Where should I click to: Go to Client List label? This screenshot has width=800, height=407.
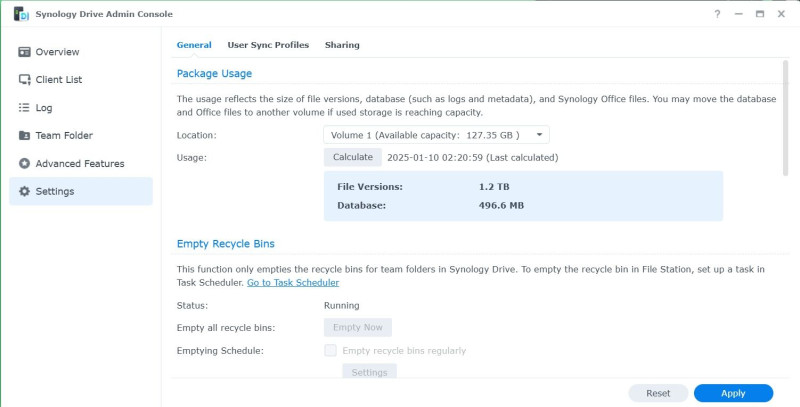(x=59, y=80)
